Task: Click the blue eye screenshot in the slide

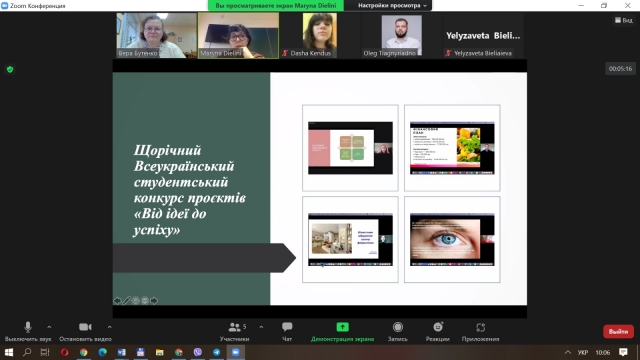Action: point(452,239)
